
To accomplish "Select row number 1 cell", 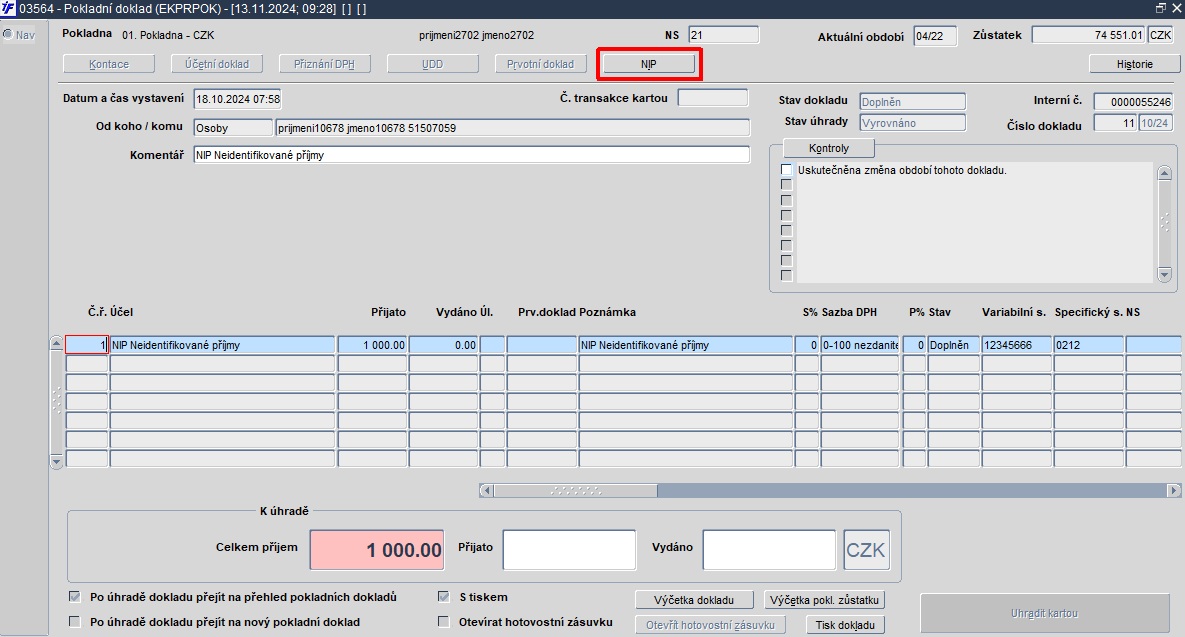I will tap(87, 345).
